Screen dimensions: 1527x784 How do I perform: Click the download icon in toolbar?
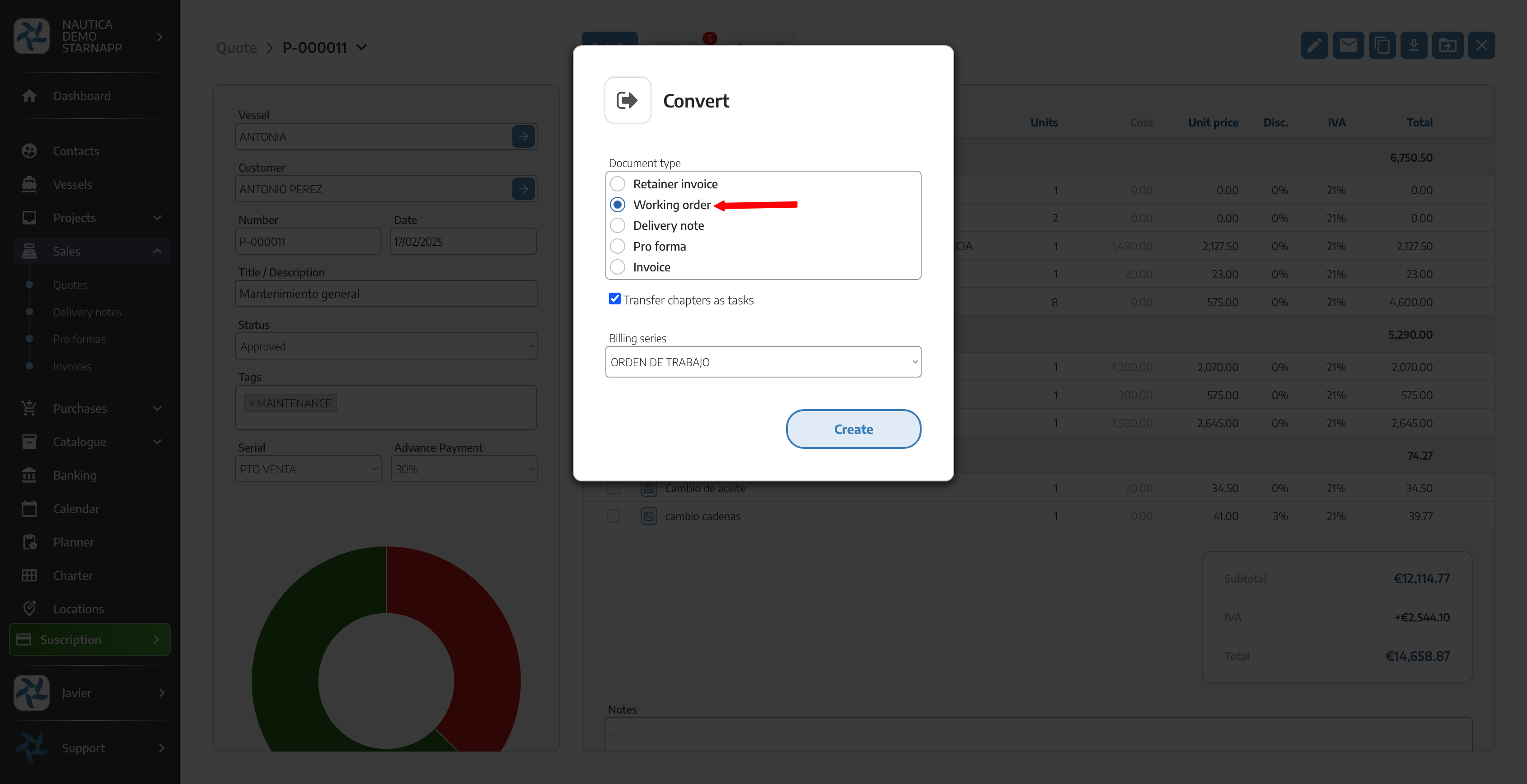click(x=1414, y=45)
